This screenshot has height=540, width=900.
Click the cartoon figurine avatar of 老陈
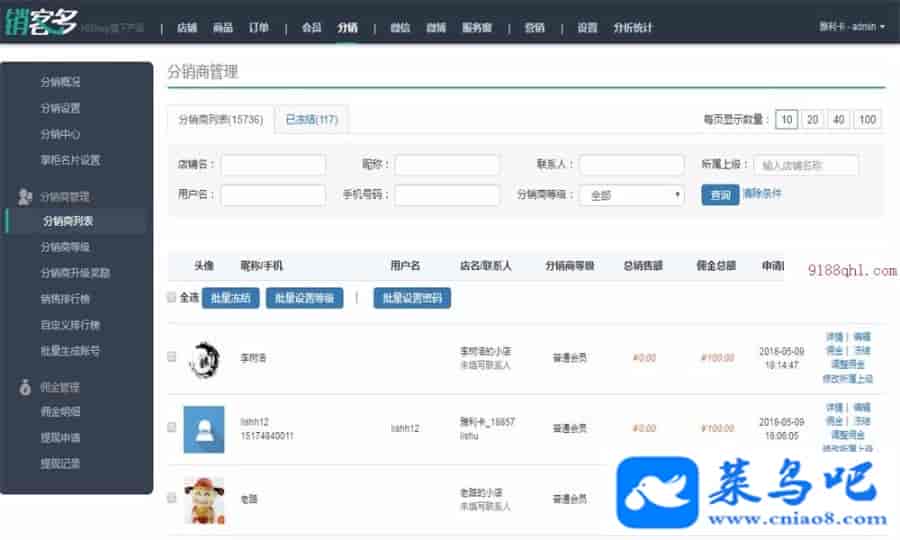pos(204,497)
